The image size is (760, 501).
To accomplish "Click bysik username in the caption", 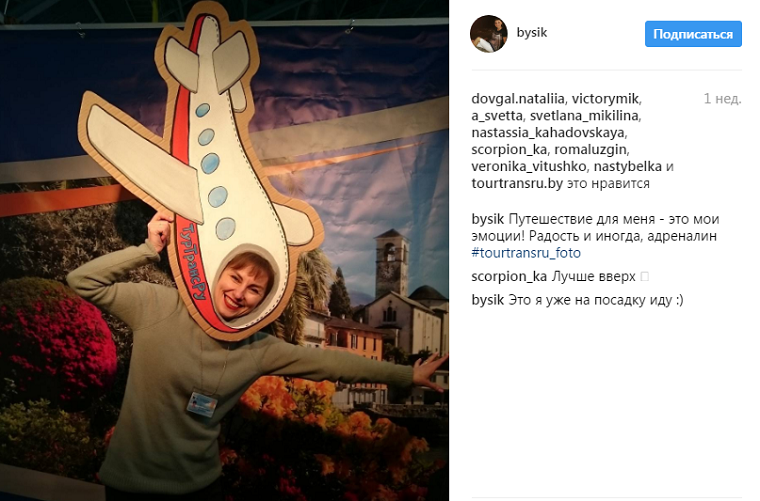I will [488, 219].
